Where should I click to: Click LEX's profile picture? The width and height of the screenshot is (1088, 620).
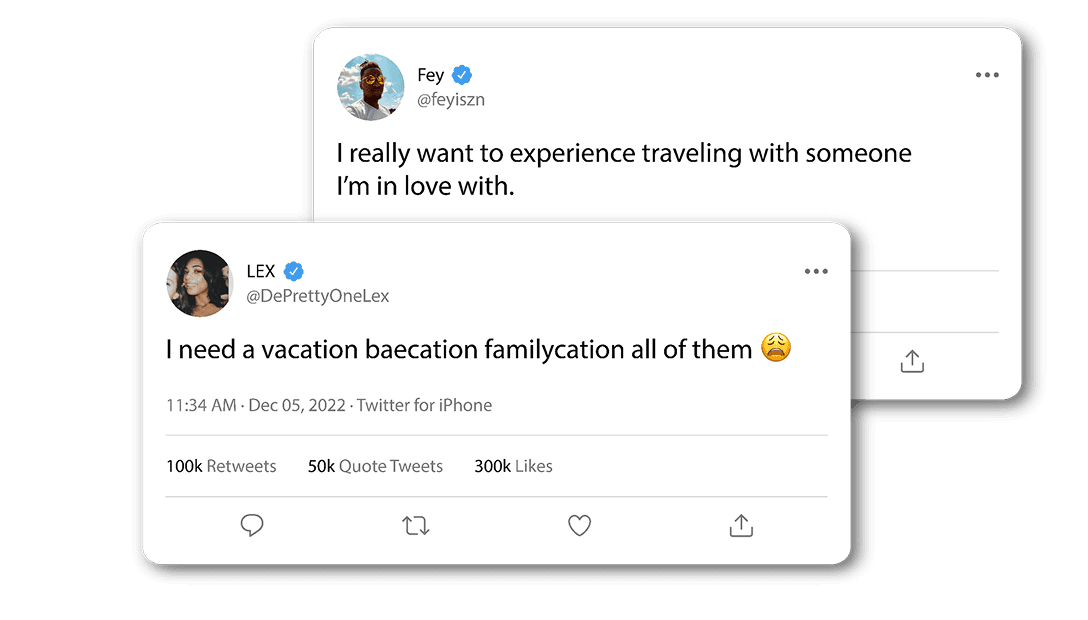pyautogui.click(x=199, y=283)
